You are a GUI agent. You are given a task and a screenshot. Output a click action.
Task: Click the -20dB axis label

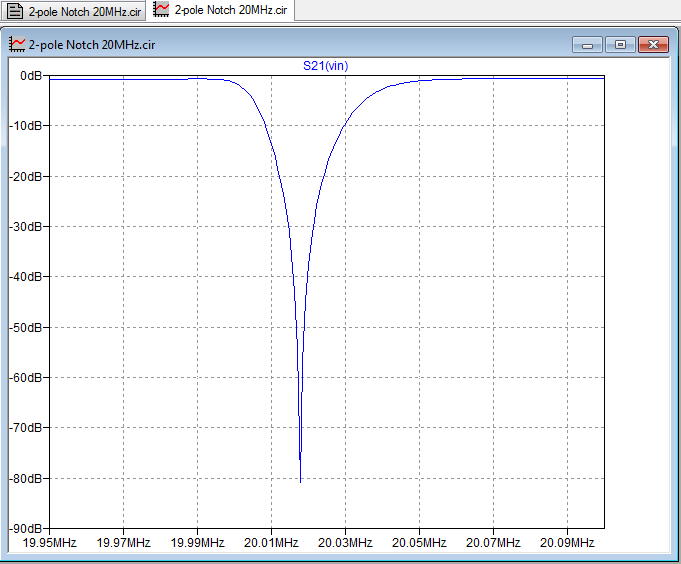26,177
